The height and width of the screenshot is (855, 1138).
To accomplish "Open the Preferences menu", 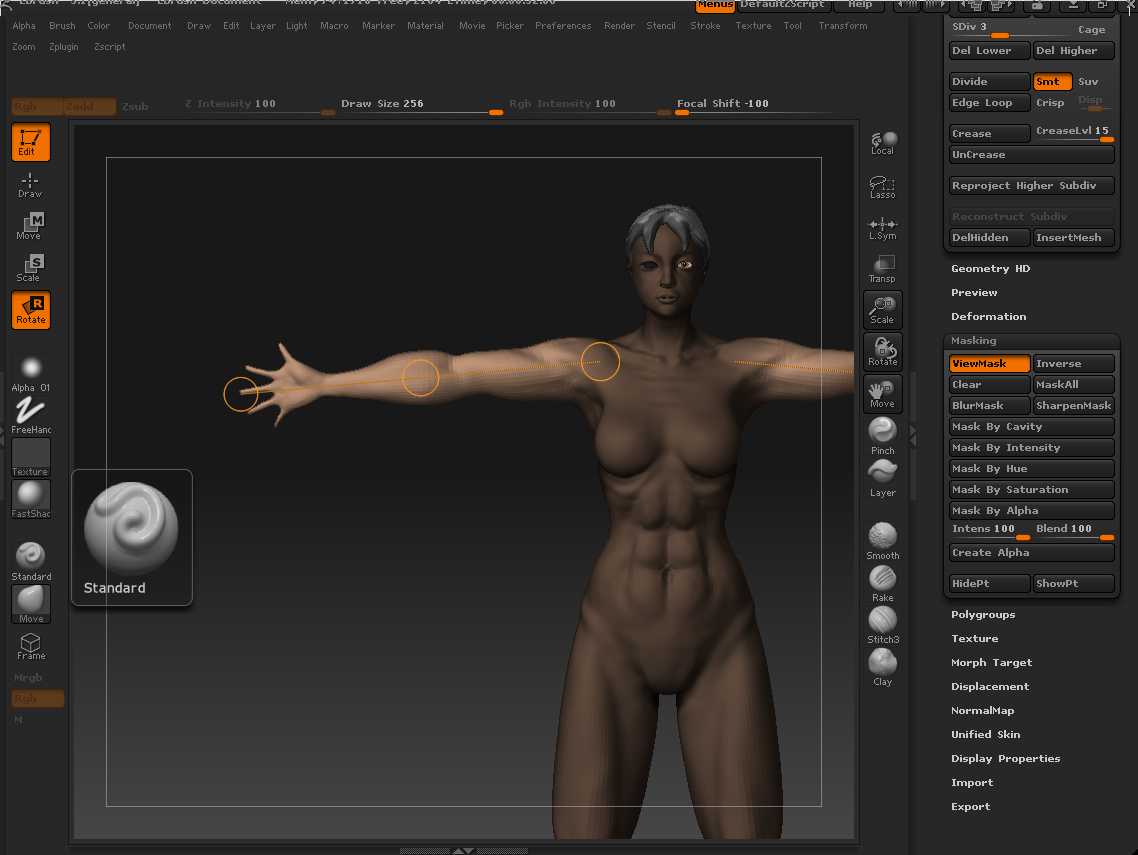I will 563,26.
